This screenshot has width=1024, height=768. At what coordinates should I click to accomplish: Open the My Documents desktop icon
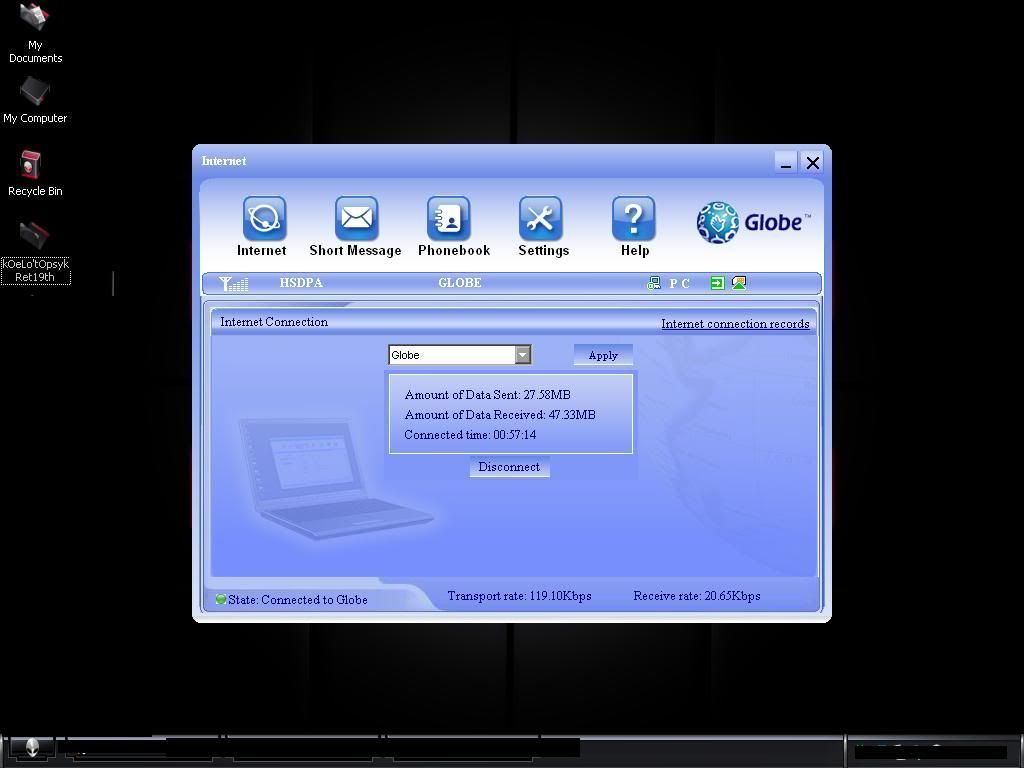point(35,33)
